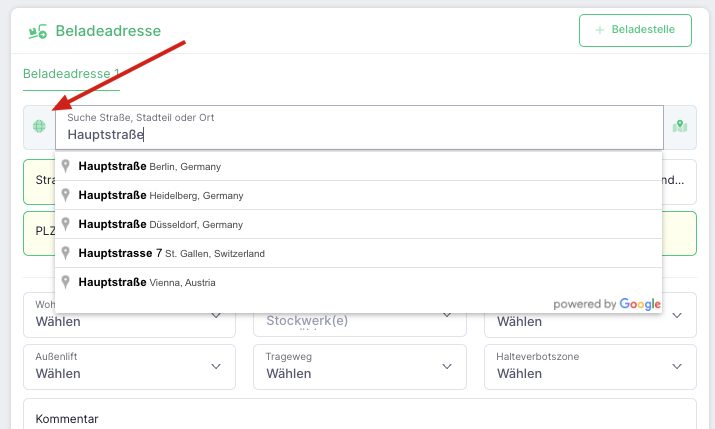Image resolution: width=715 pixels, height=429 pixels.
Task: Switch to the Beladeadresse 1 tab
Action: pos(71,74)
